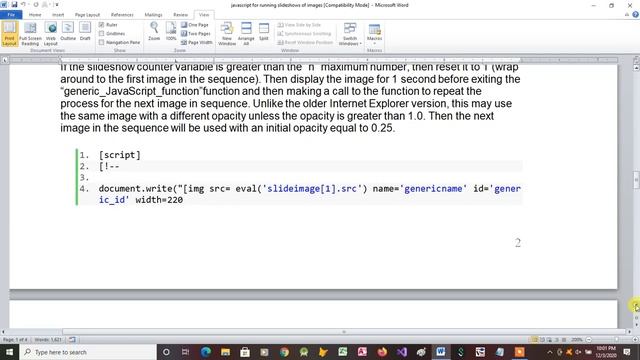640x360 pixels.
Task: Set zoom to 100%
Action: (x=171, y=31)
